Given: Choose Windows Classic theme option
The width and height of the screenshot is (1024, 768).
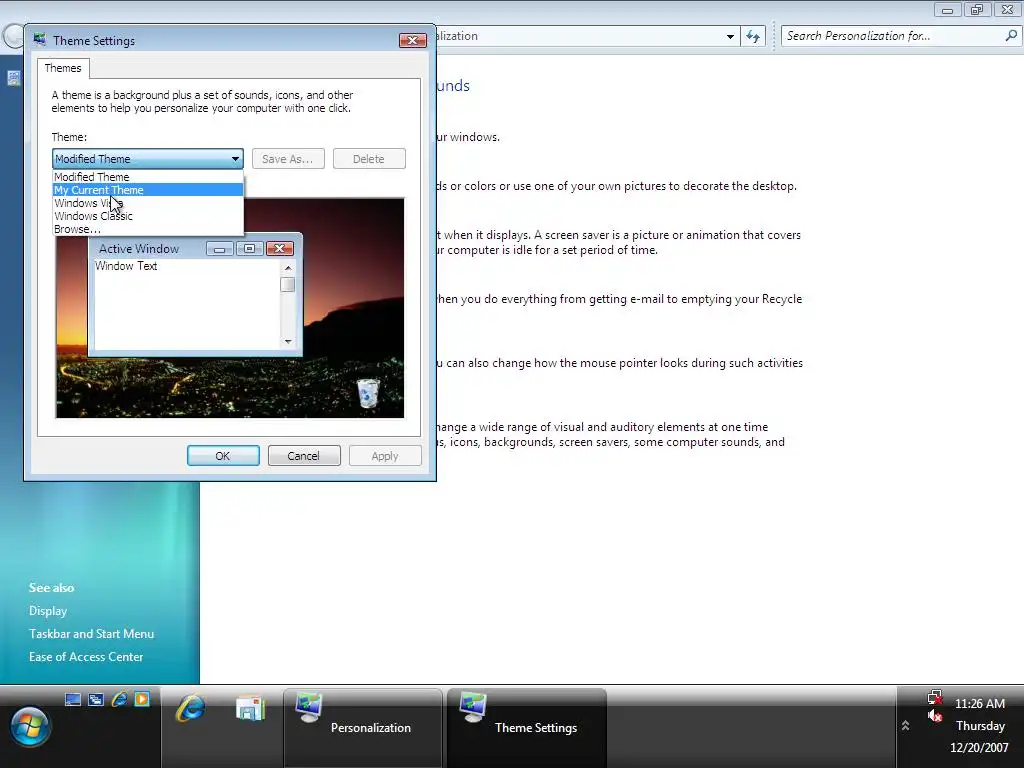Looking at the screenshot, I should point(148,216).
